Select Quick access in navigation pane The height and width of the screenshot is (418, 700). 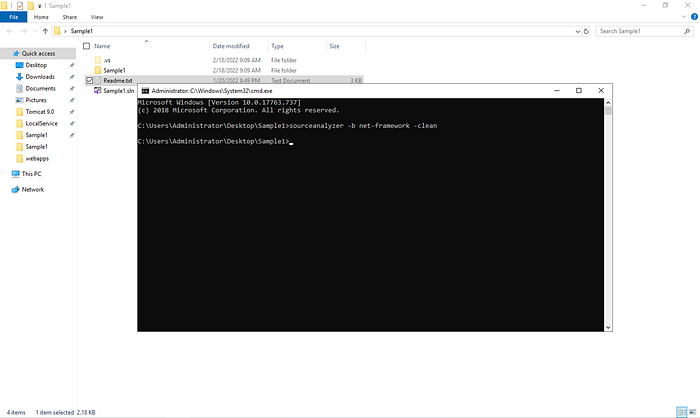coord(38,54)
